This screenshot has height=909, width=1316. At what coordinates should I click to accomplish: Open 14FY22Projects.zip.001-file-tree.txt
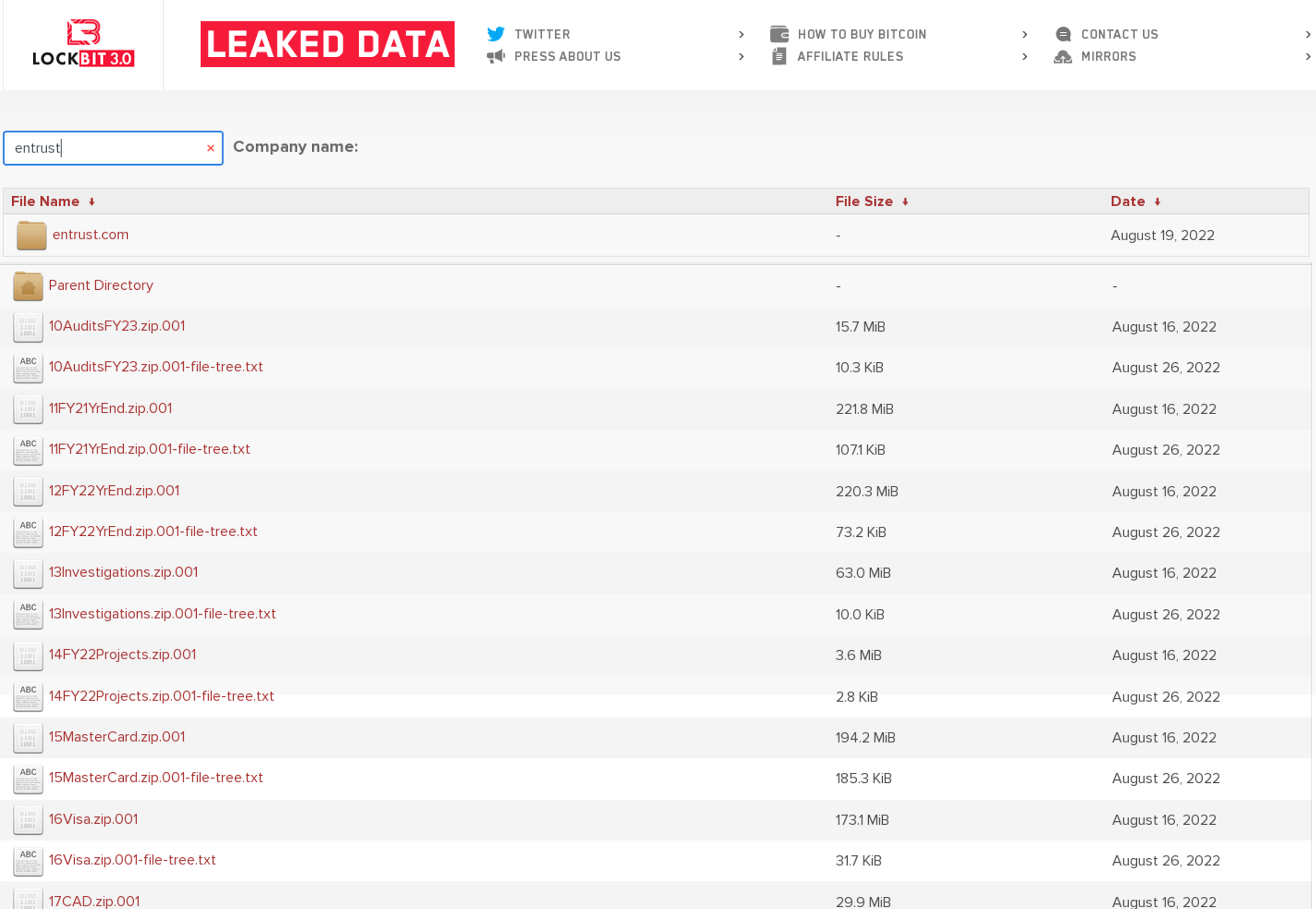(x=161, y=696)
